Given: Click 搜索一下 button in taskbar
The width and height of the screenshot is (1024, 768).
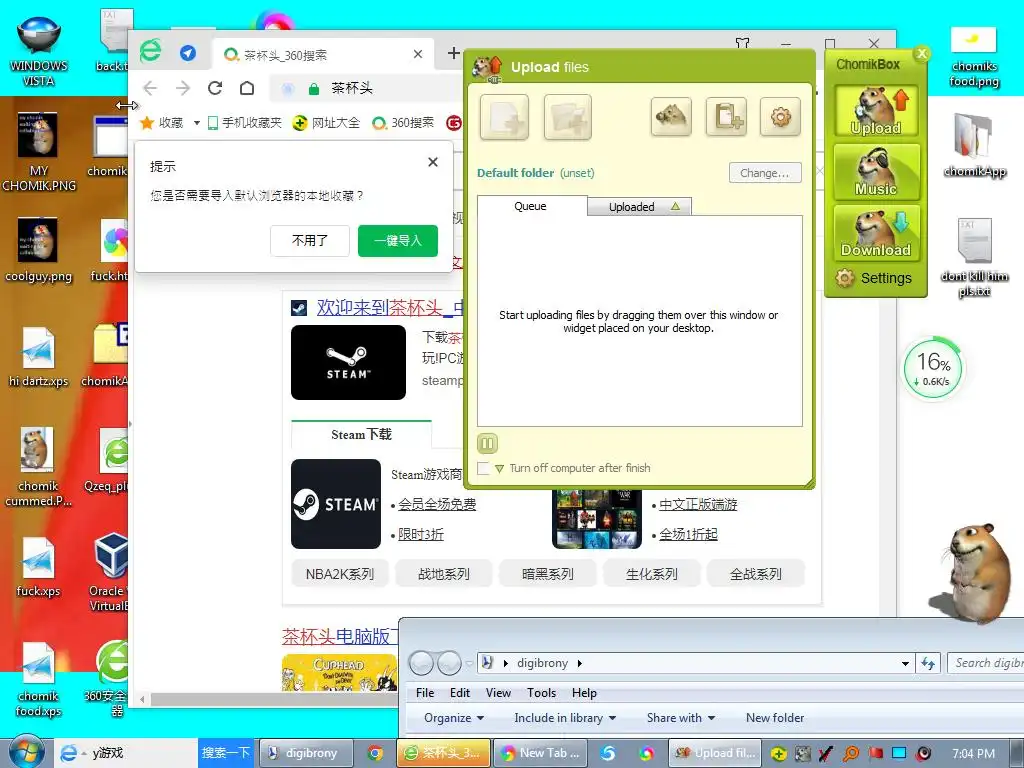Looking at the screenshot, I should coord(226,753).
